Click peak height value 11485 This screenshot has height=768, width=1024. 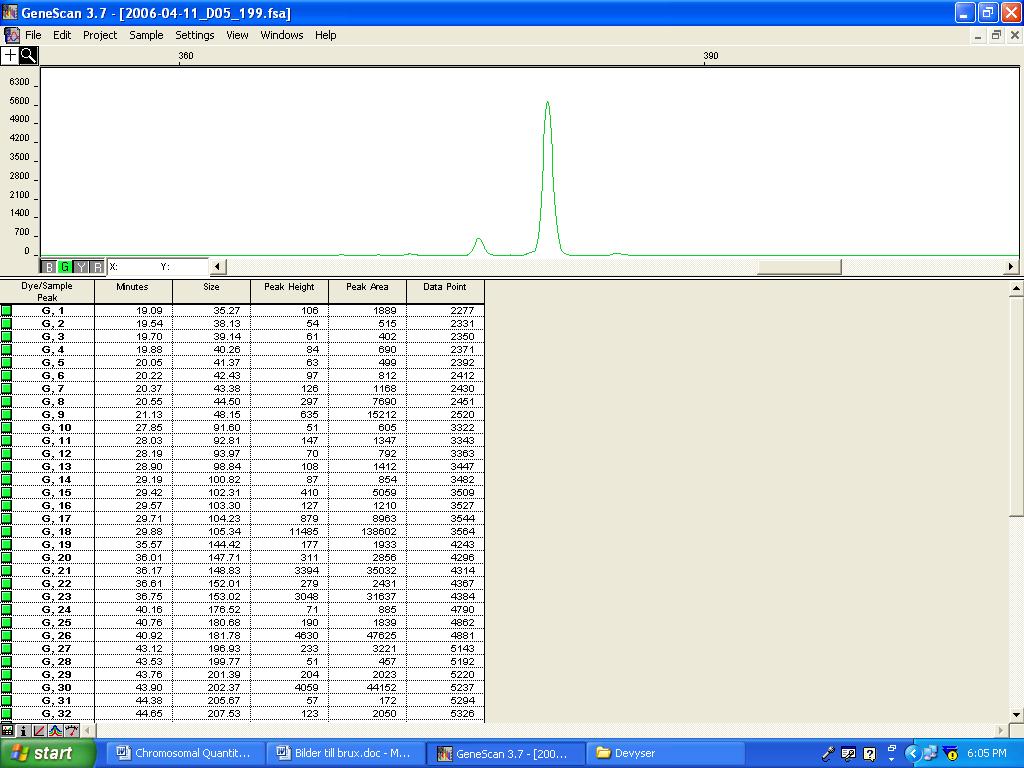coord(304,532)
